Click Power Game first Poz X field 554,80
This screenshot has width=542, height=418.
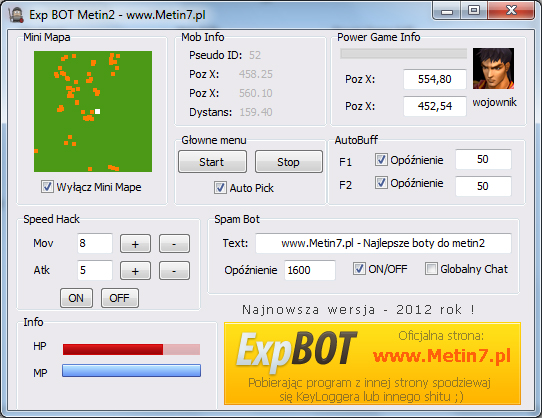pyautogui.click(x=434, y=79)
